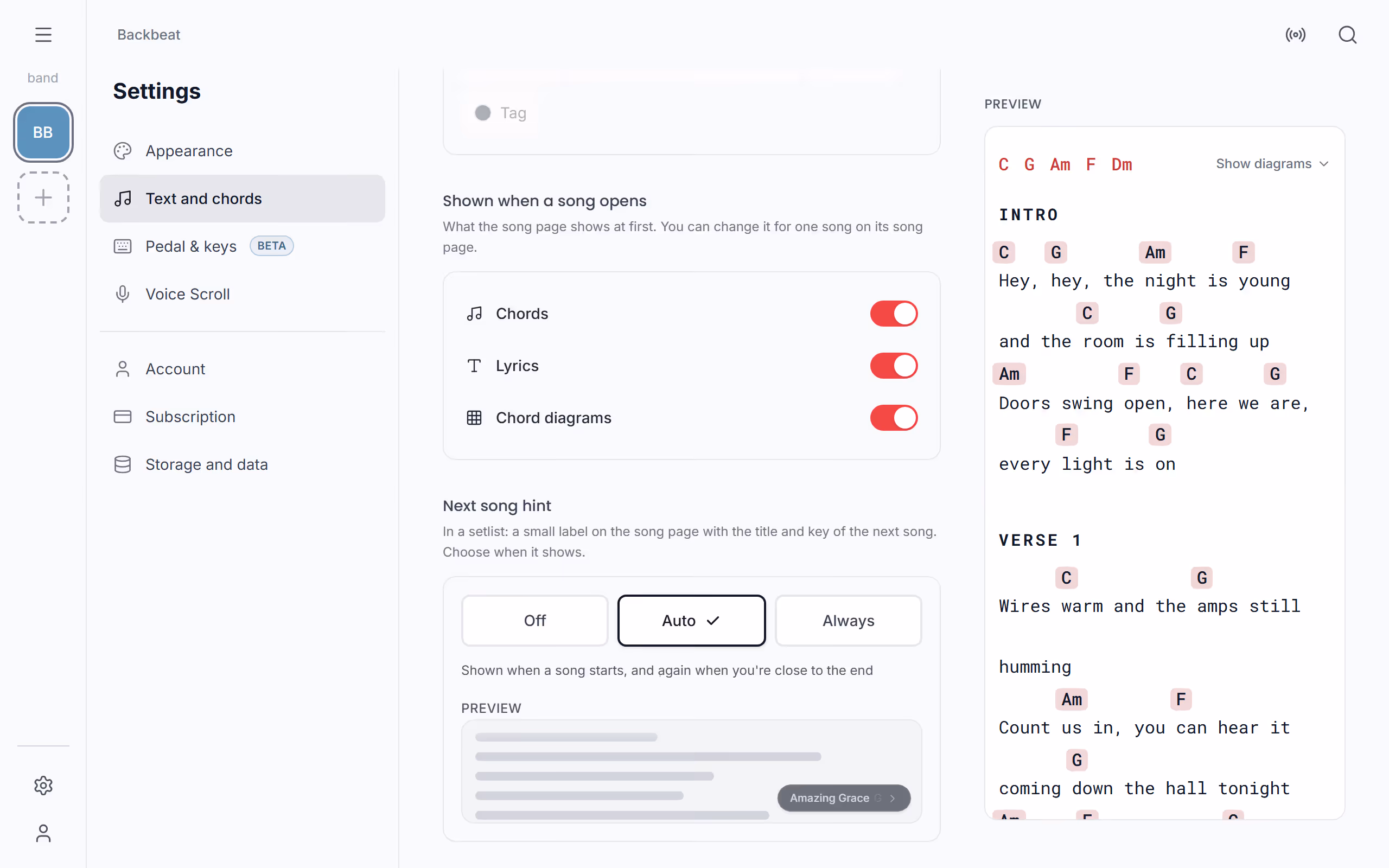This screenshot has height=868, width=1389.
Task: Choose Always for next song hint
Action: click(x=849, y=621)
